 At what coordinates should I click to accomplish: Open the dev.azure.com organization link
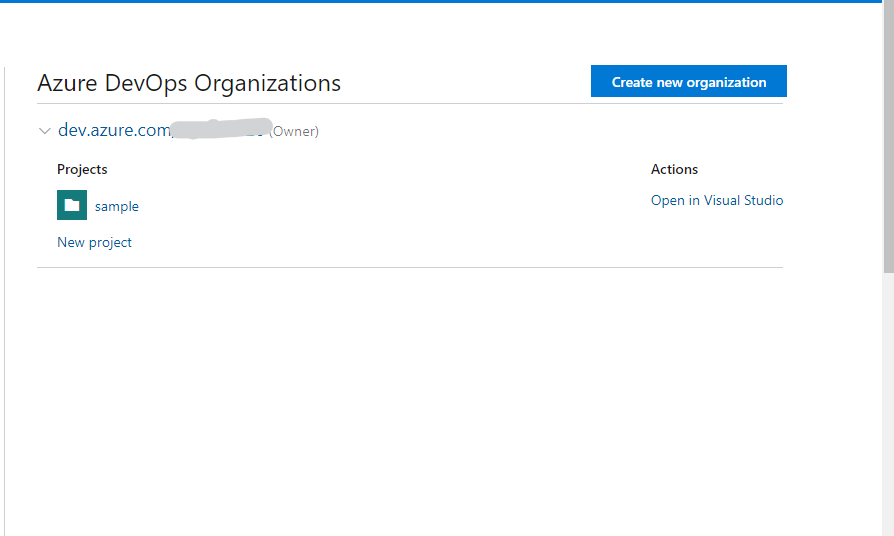point(114,130)
